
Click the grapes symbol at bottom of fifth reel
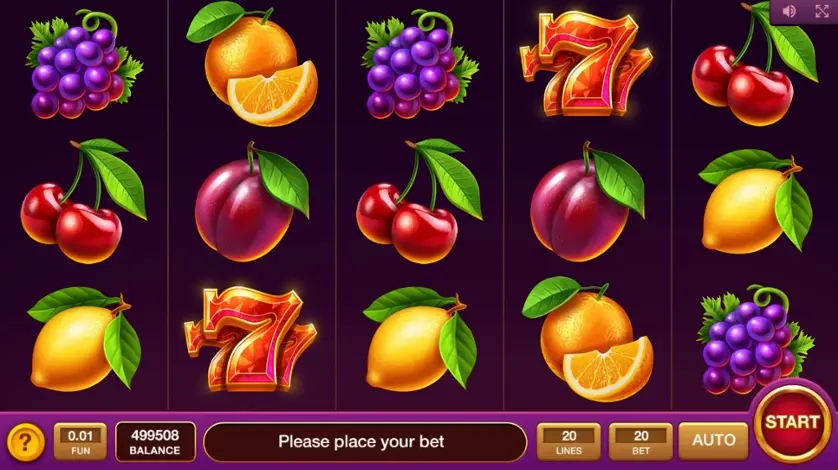tap(755, 340)
